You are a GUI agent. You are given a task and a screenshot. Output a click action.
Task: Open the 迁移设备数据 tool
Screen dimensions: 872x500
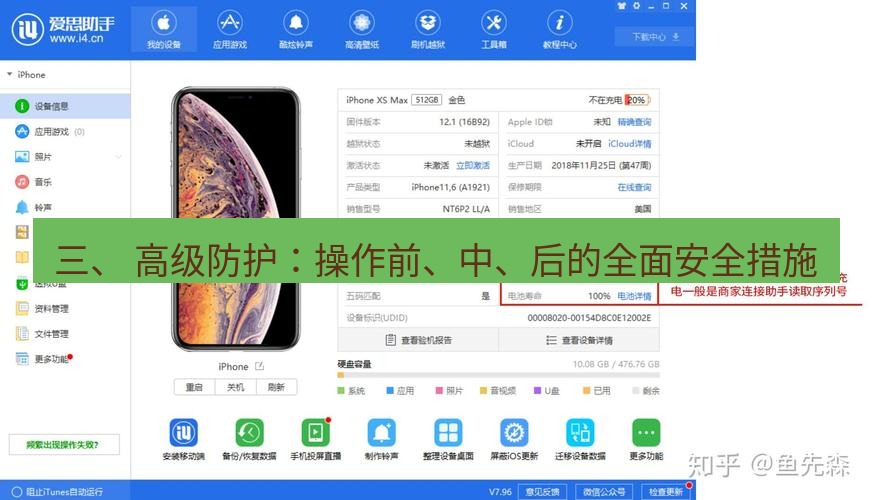click(580, 432)
